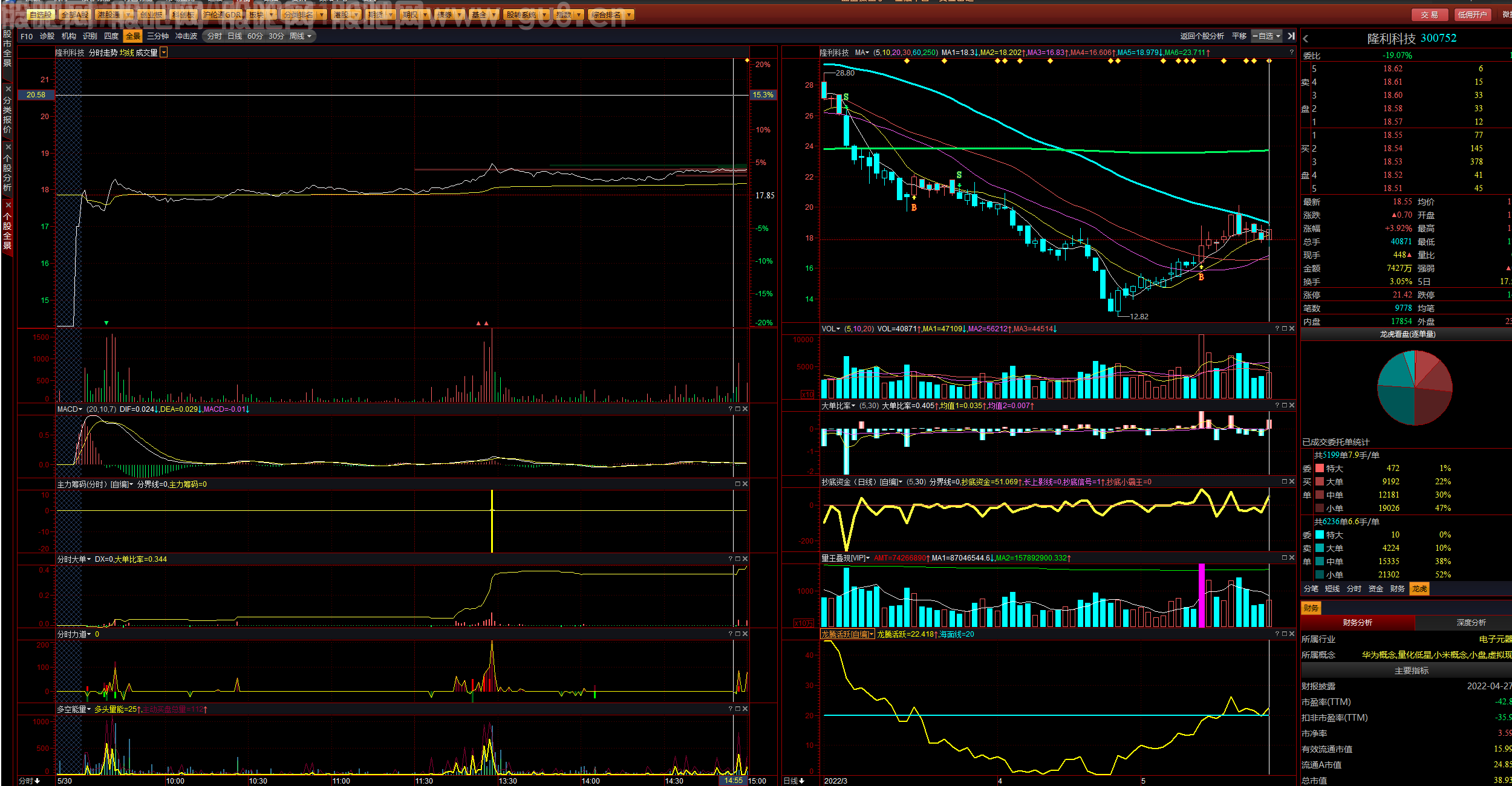This screenshot has width=1512, height=786.
Task: Toggle the 冲击波 view
Action: 186,36
